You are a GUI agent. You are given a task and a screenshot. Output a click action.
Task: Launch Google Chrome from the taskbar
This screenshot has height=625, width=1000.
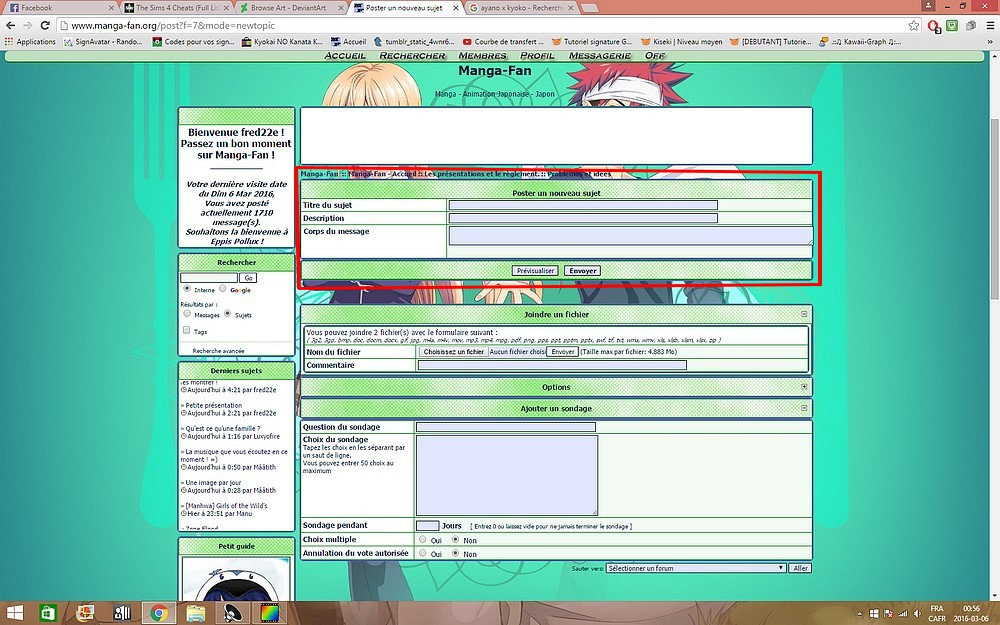click(x=159, y=614)
